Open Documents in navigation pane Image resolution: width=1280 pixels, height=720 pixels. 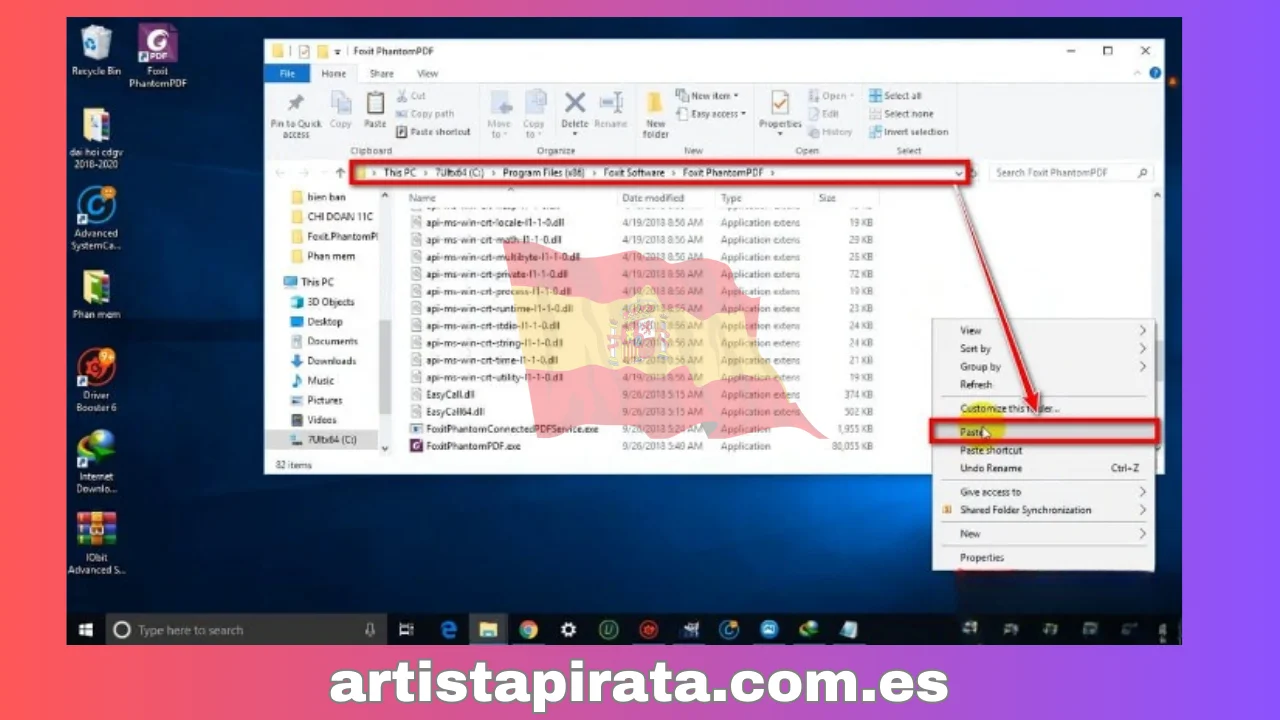point(323,341)
